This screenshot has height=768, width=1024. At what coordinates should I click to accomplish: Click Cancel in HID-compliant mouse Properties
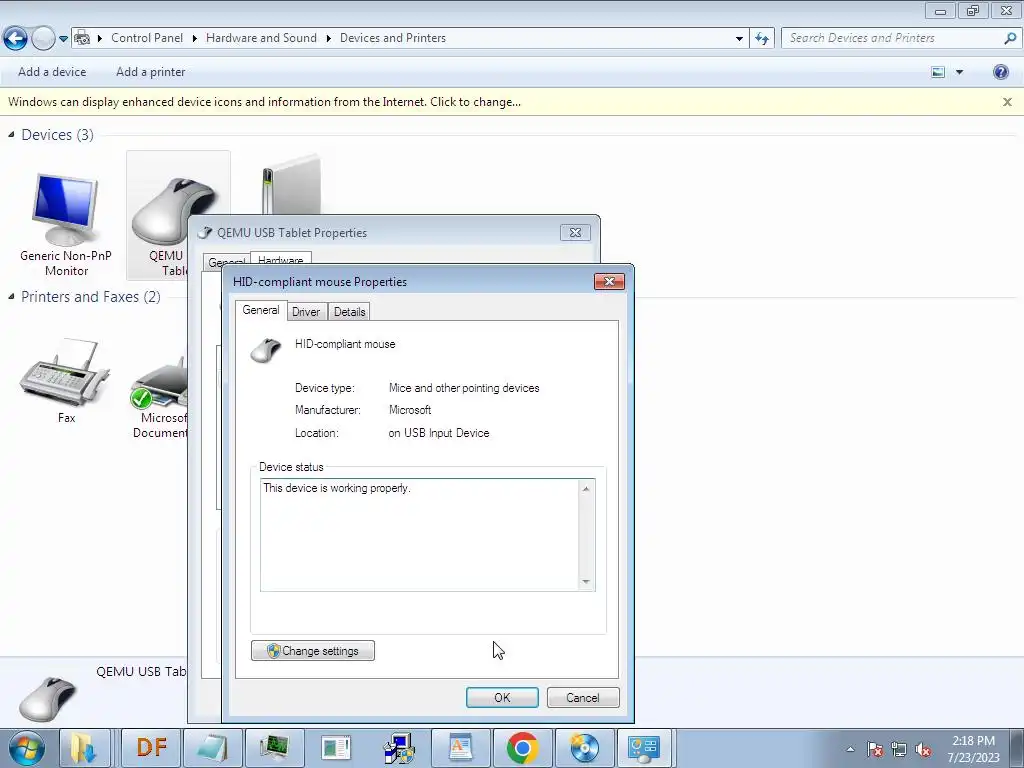[583, 697]
